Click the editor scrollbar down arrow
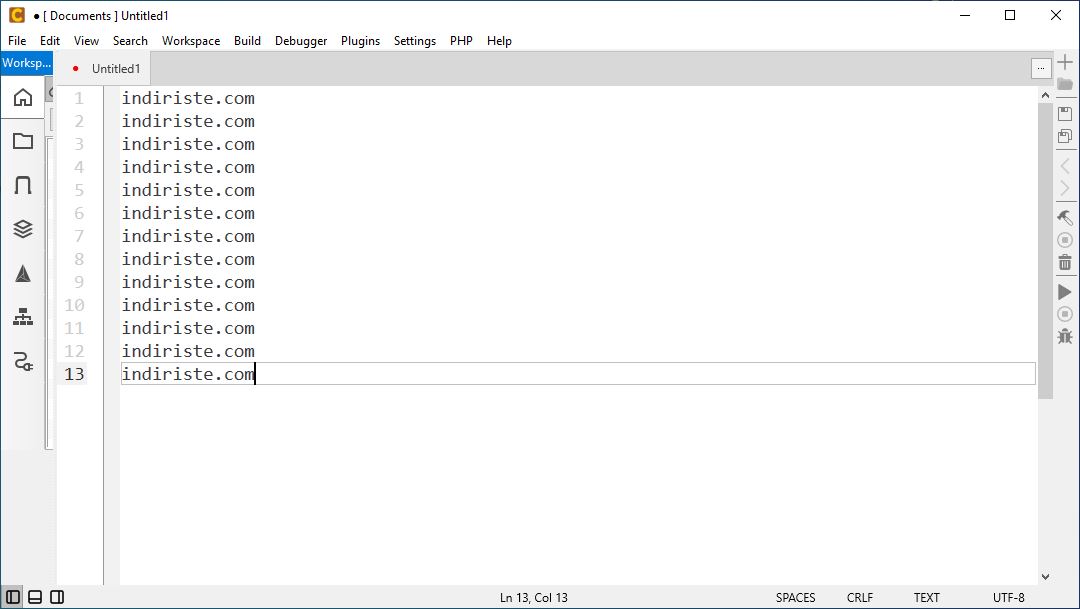The image size is (1080, 609). click(1046, 577)
